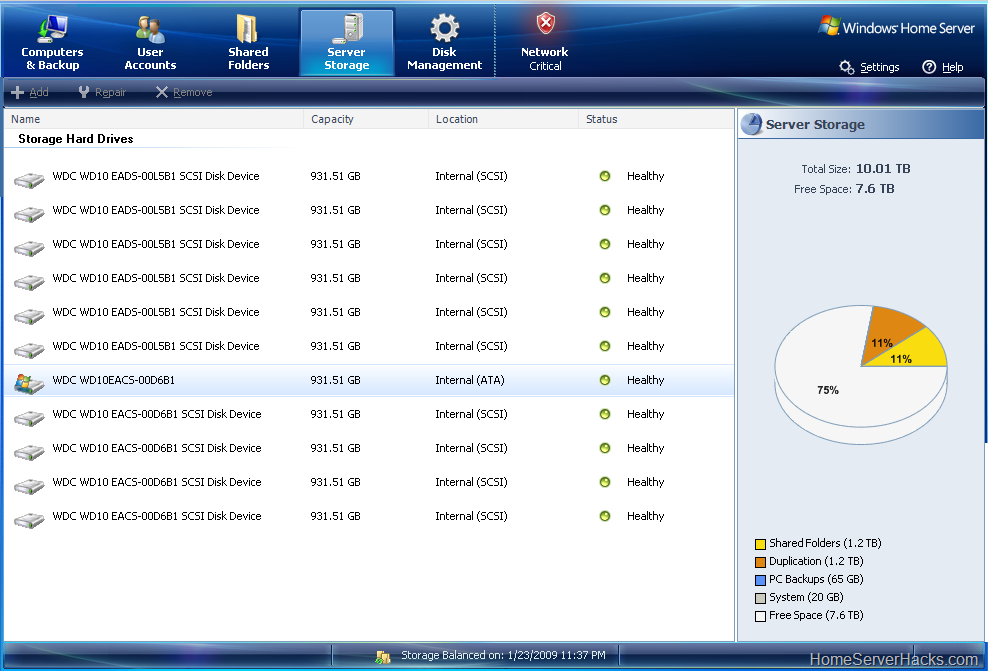Click the Repair toolbar button

(102, 93)
